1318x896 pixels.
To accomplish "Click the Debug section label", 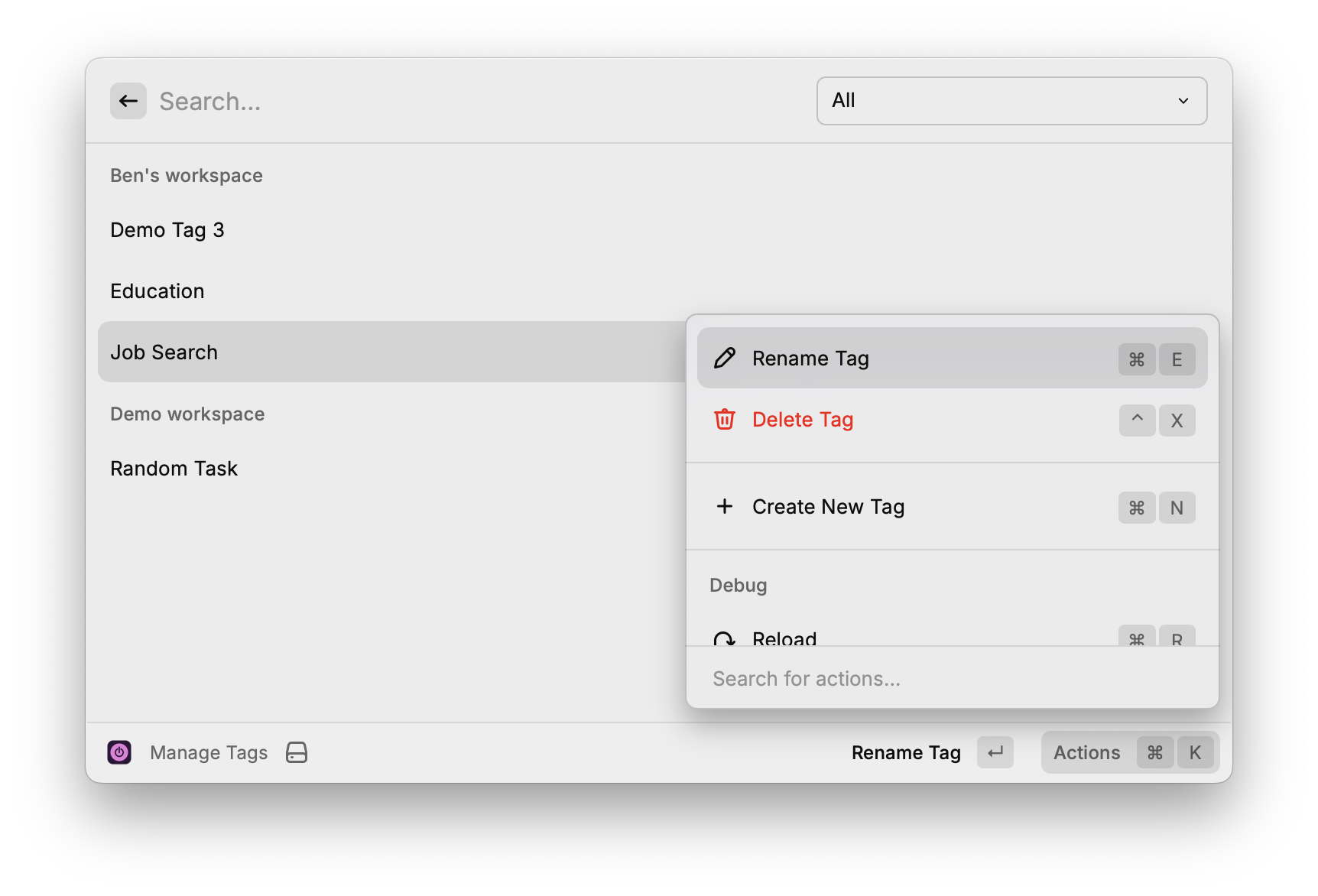I will click(x=738, y=585).
